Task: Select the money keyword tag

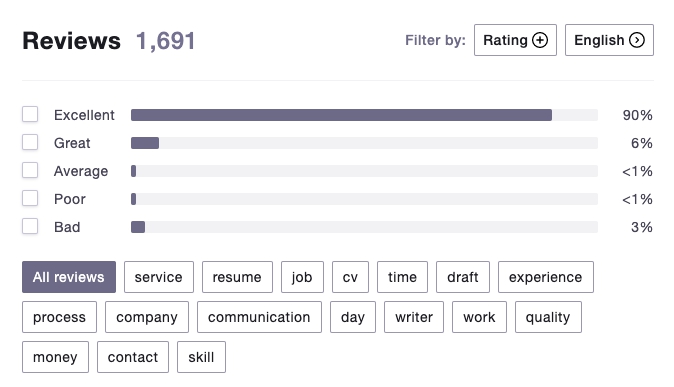Action: tap(55, 357)
